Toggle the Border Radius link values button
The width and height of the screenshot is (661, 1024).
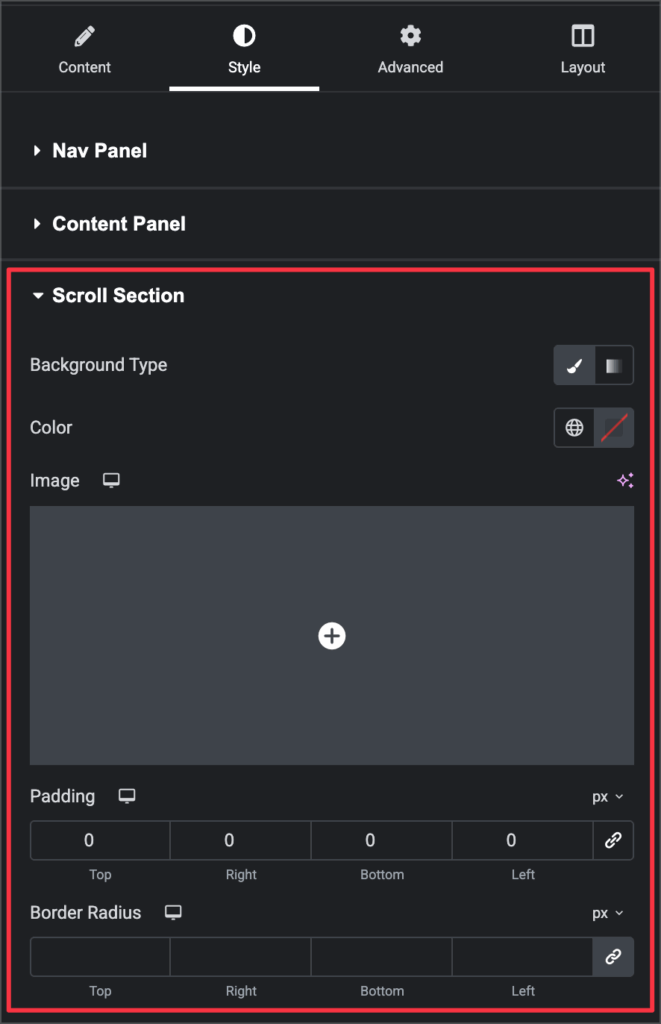click(x=613, y=957)
